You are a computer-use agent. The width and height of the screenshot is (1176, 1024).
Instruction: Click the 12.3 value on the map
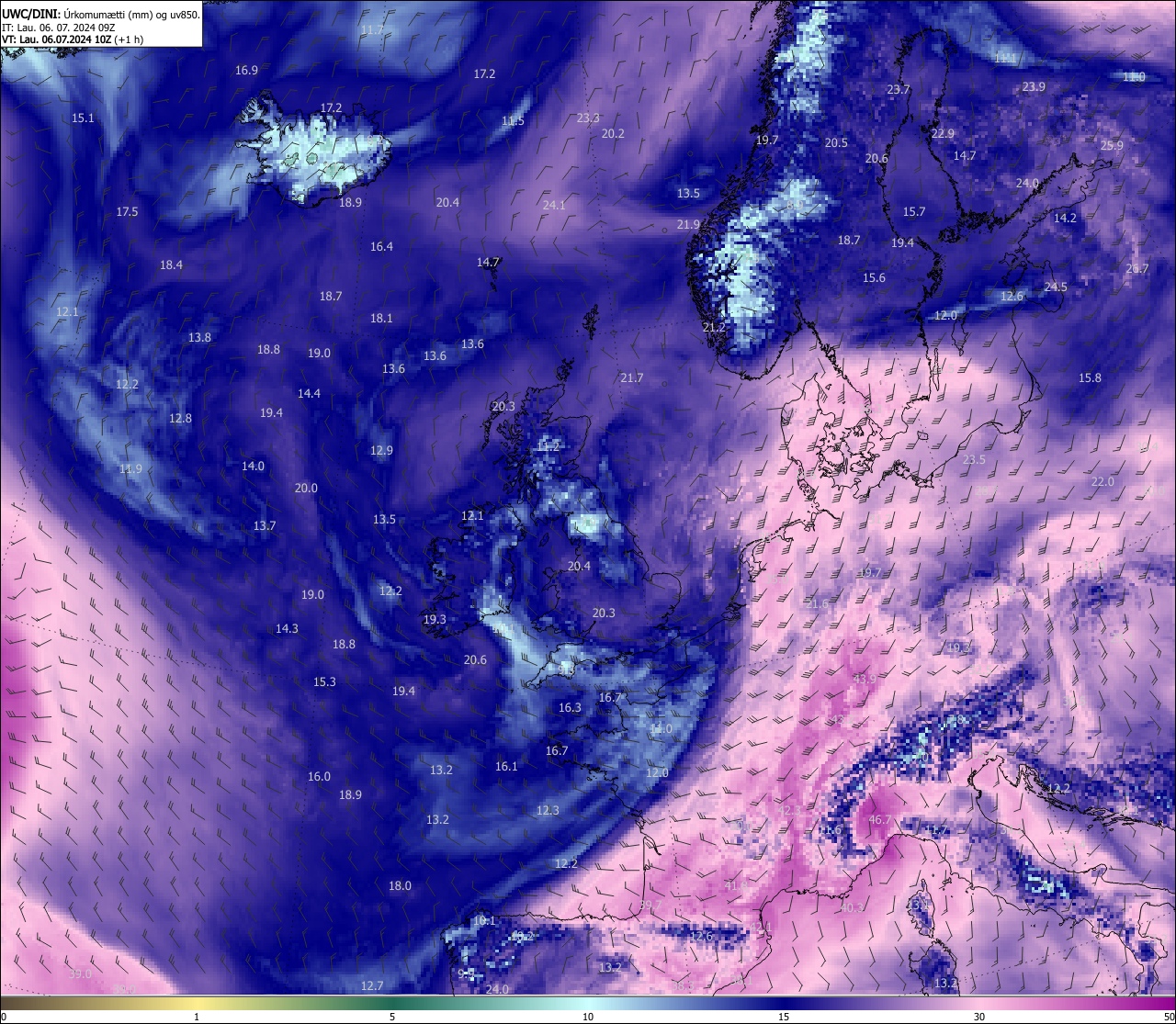point(548,810)
